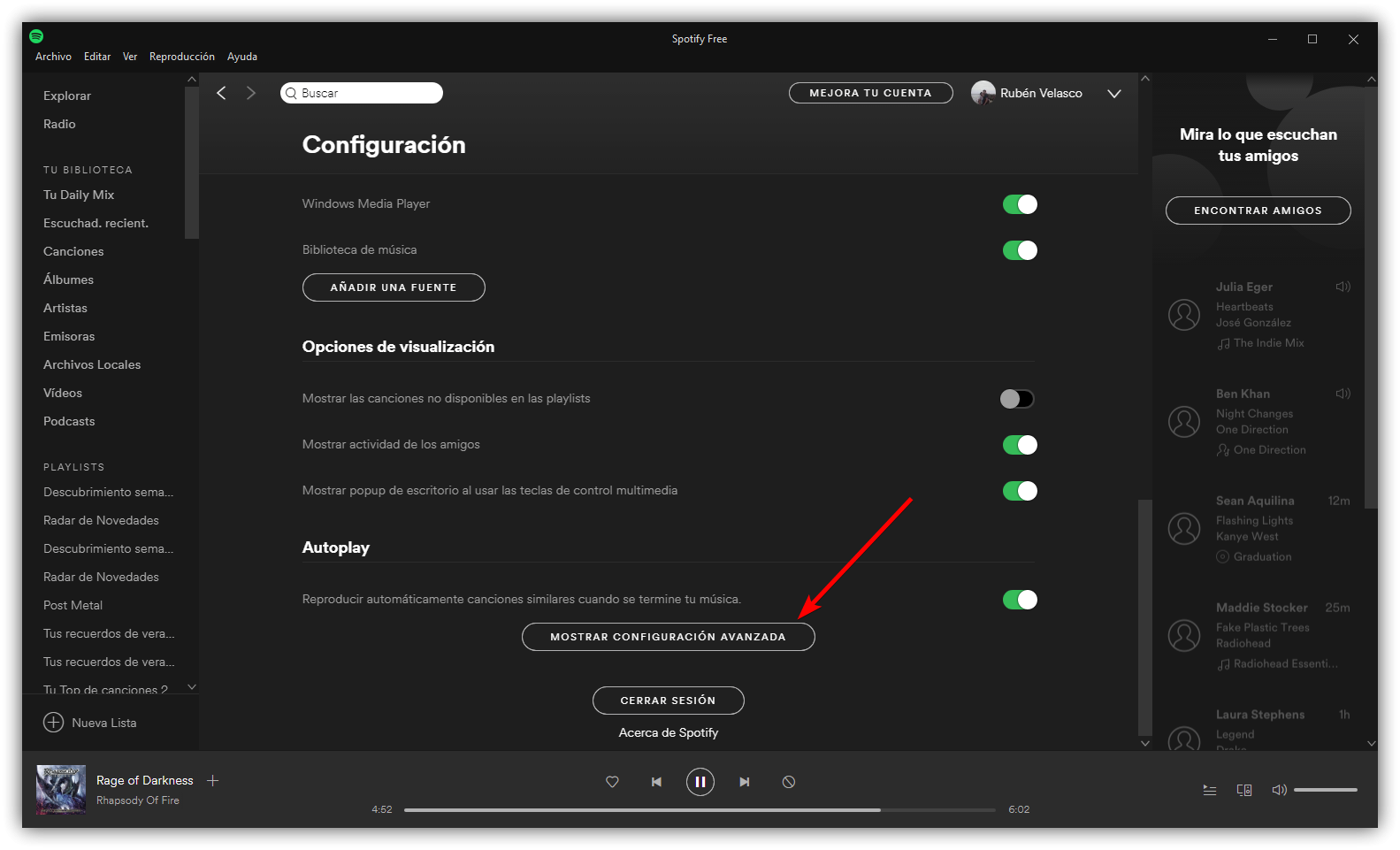The image size is (1400, 850).
Task: Open Maddie Stocker's profile picture
Action: pyautogui.click(x=1184, y=635)
